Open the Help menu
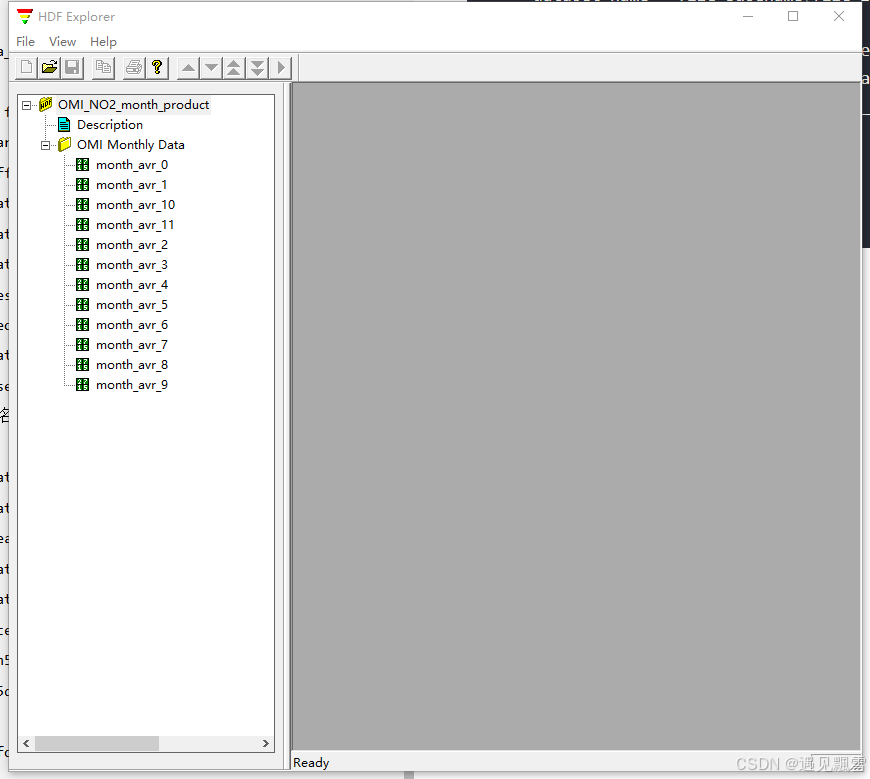 103,42
